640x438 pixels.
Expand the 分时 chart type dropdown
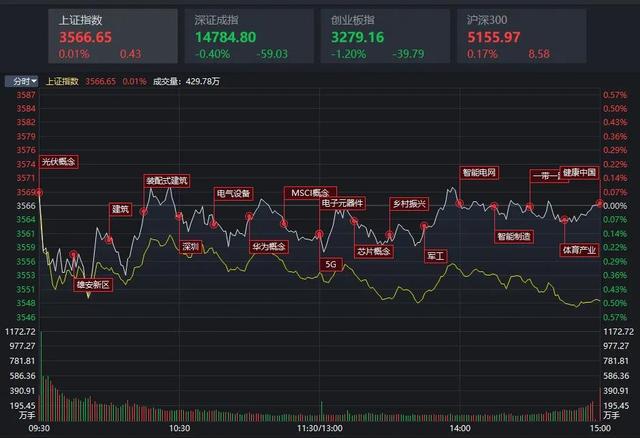coord(23,80)
